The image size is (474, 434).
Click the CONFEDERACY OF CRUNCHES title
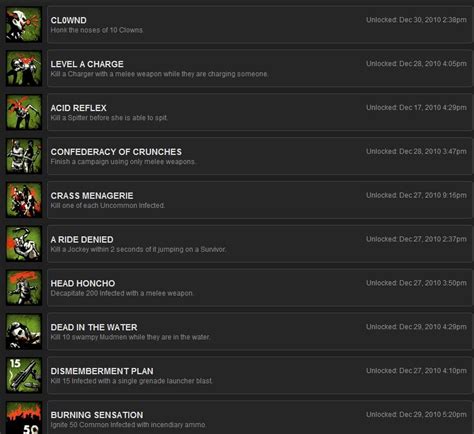pos(116,152)
